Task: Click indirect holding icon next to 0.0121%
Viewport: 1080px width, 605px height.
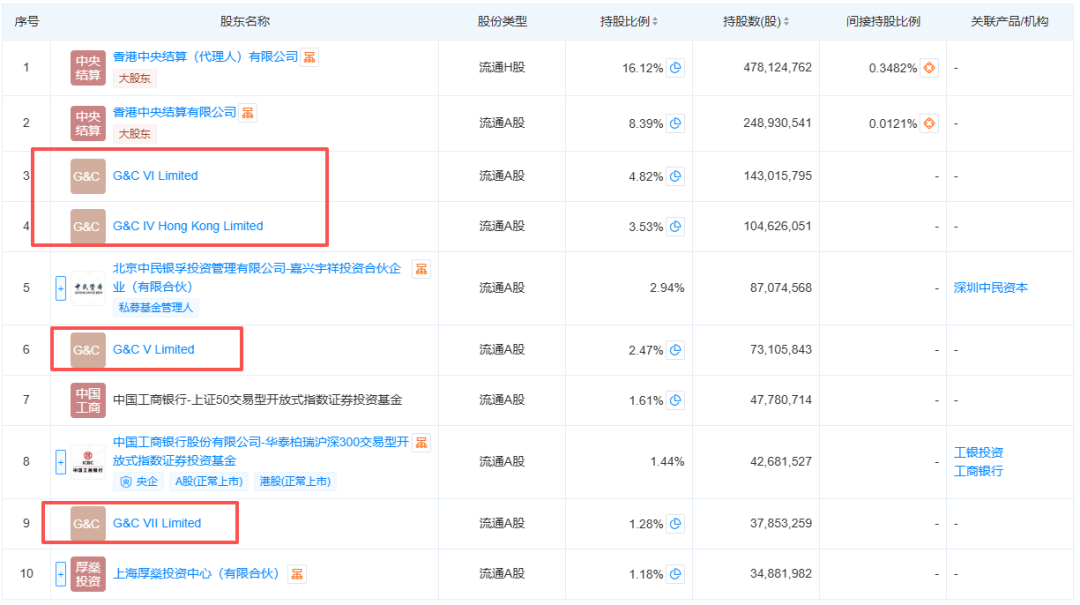Action: (929, 123)
